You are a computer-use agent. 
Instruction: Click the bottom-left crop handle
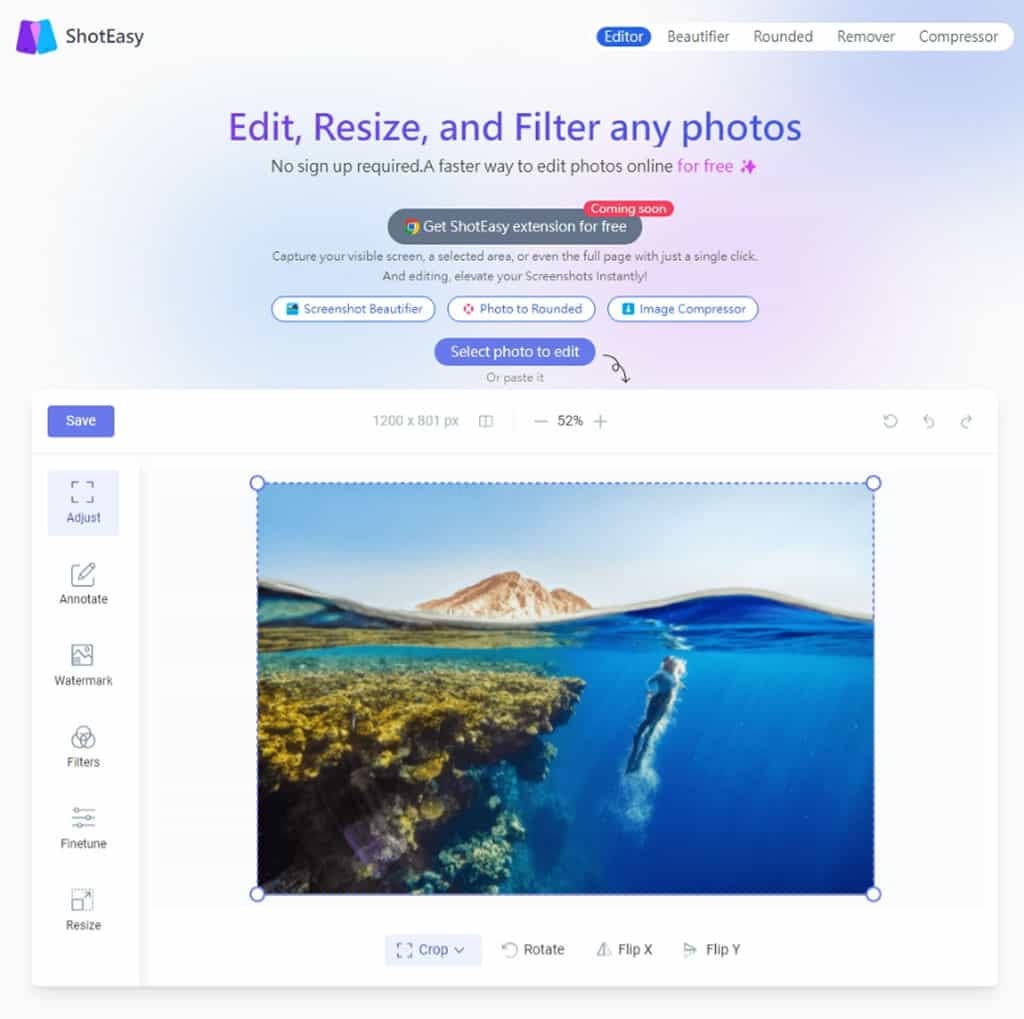[257, 894]
